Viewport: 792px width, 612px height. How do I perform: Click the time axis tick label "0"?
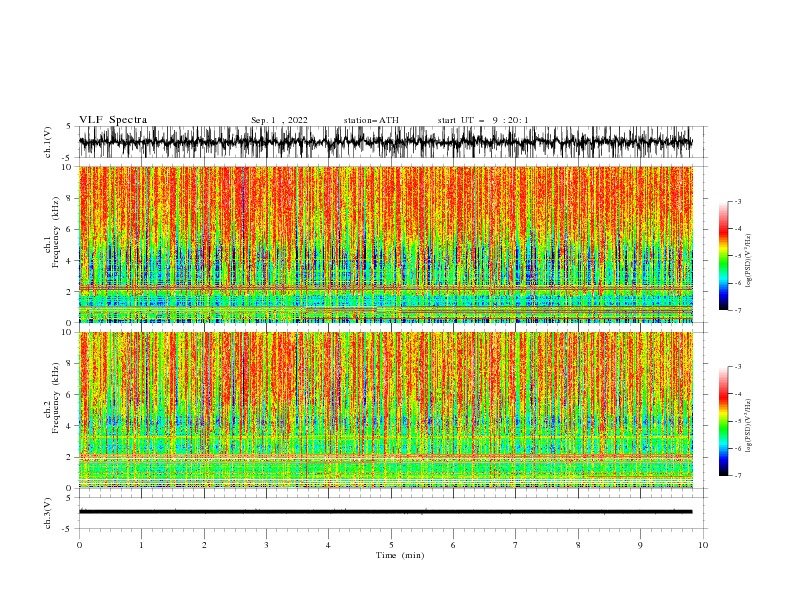(x=79, y=545)
